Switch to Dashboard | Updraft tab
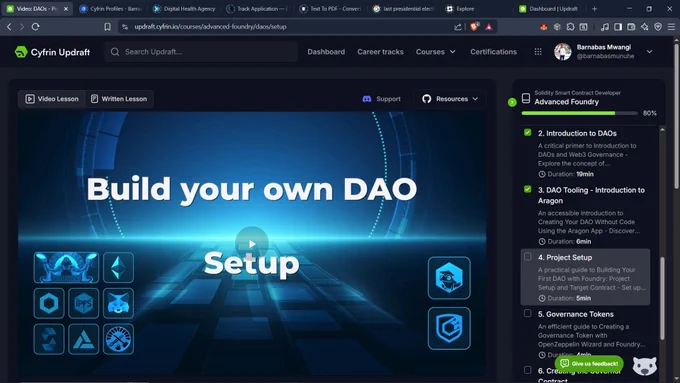Viewport: 680px width, 383px height. pos(549,9)
